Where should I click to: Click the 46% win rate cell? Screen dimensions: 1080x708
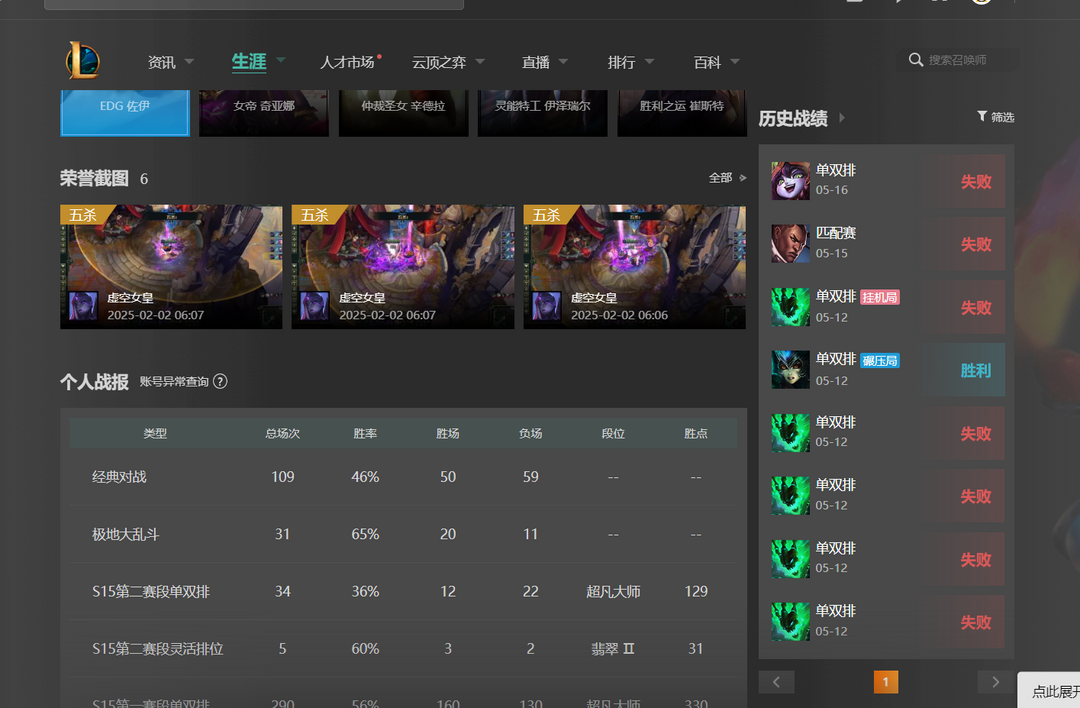[x=365, y=477]
